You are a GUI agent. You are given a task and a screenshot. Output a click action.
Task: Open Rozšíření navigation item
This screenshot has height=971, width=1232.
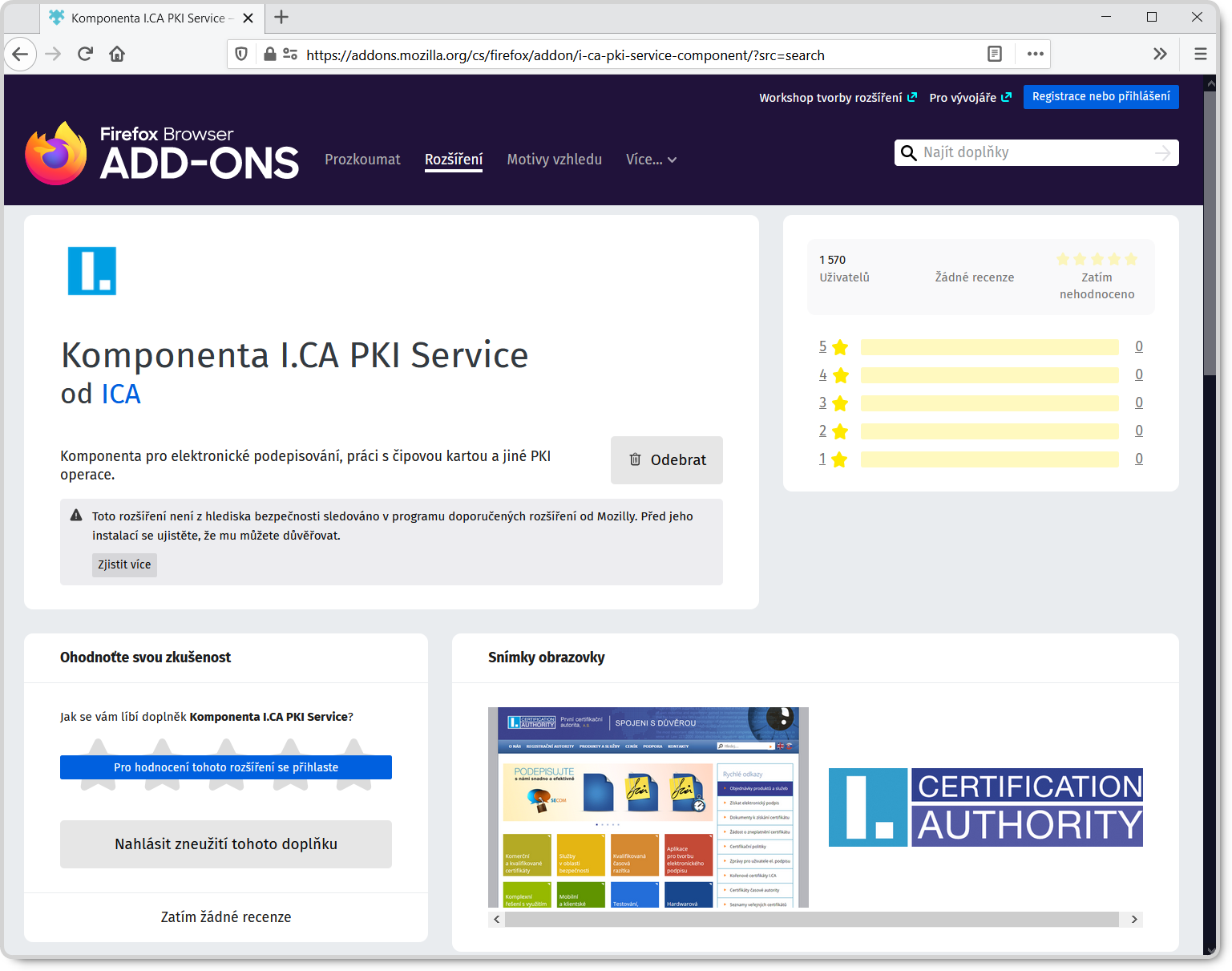click(x=454, y=160)
